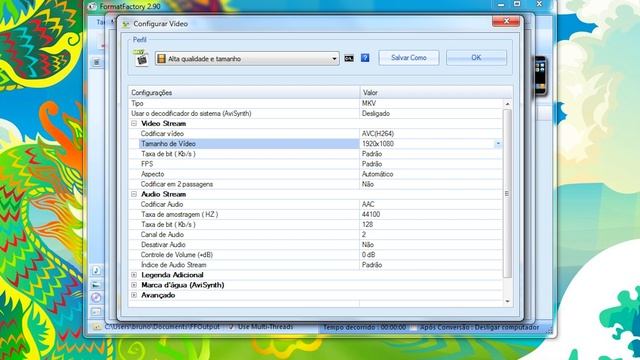Click the clapperboard profile icon
Image resolution: width=640 pixels, height=360 pixels.
pyautogui.click(x=141, y=58)
